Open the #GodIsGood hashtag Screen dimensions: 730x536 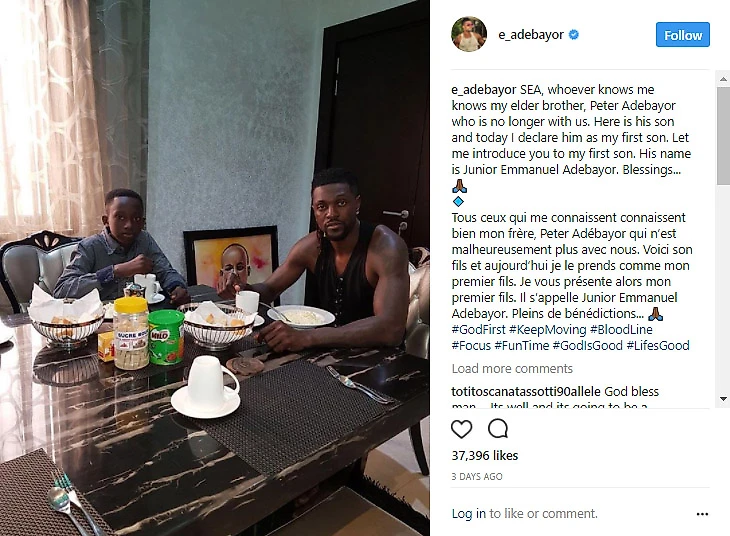pyautogui.click(x=588, y=346)
